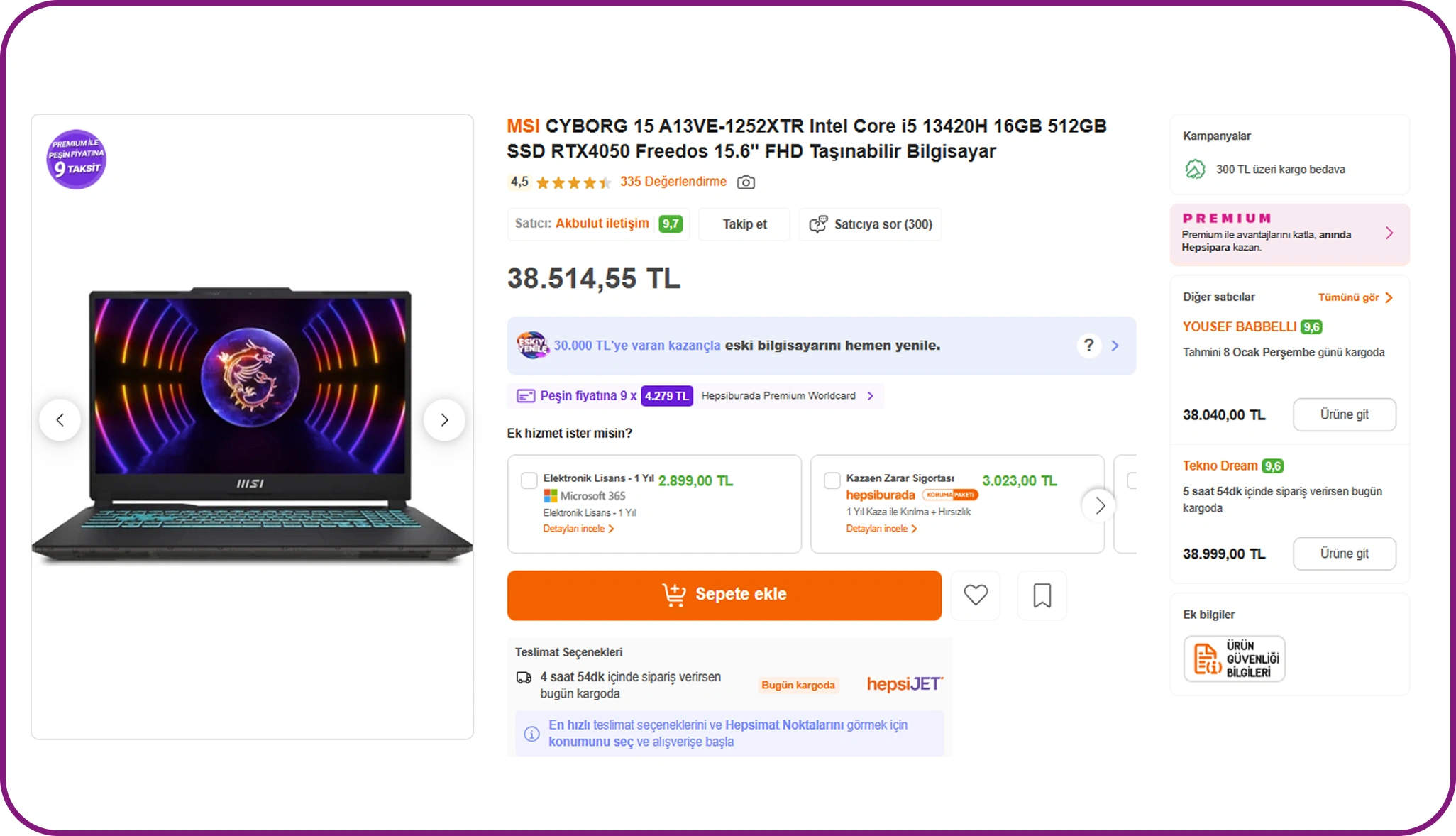Open Tümünü gör for other sellers
The width and height of the screenshot is (1456, 836).
(x=1355, y=297)
